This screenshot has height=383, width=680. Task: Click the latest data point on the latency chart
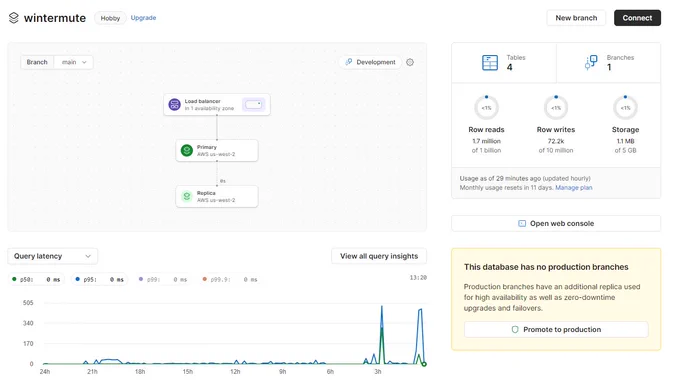(424, 364)
